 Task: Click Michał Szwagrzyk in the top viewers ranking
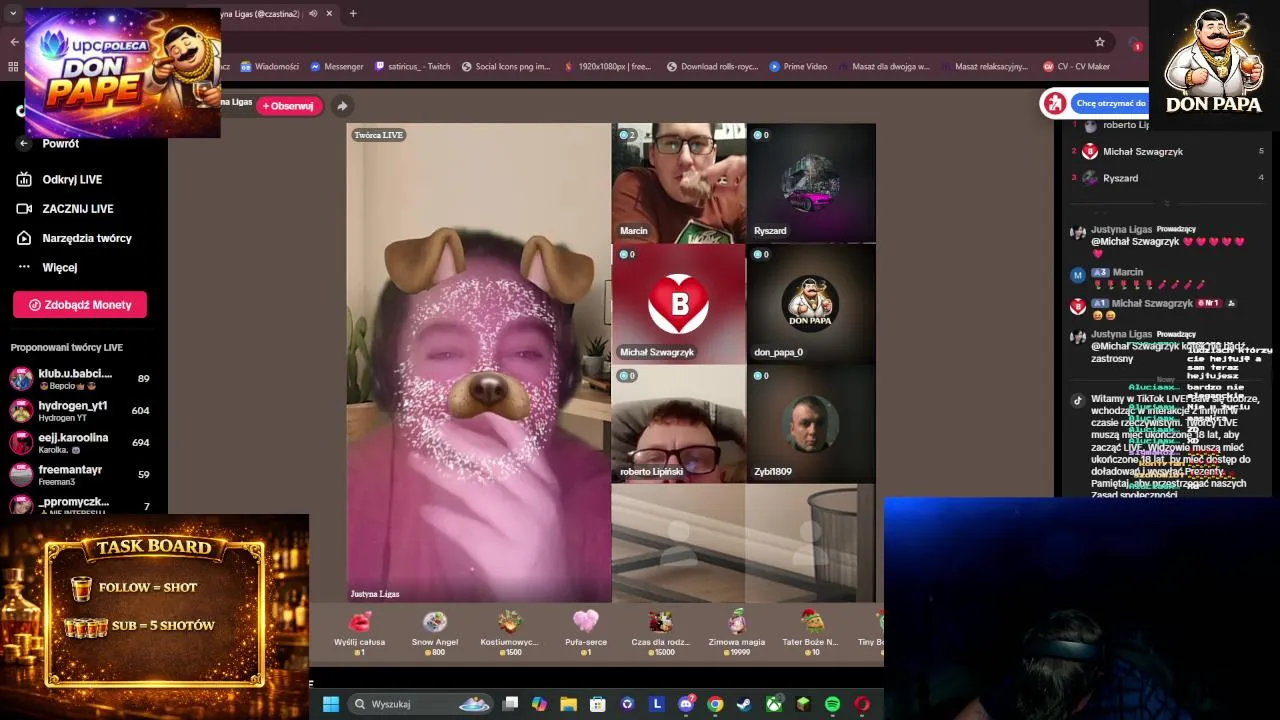coord(1143,152)
